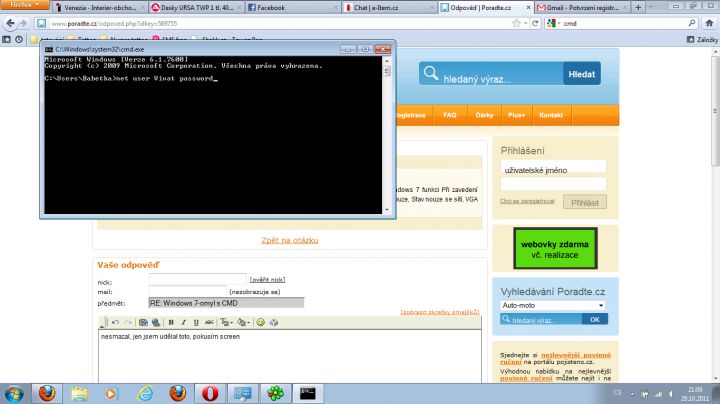Show smiley shortcuts via zobrazit zkratky link
This screenshot has width=720, height=404.
440,312
